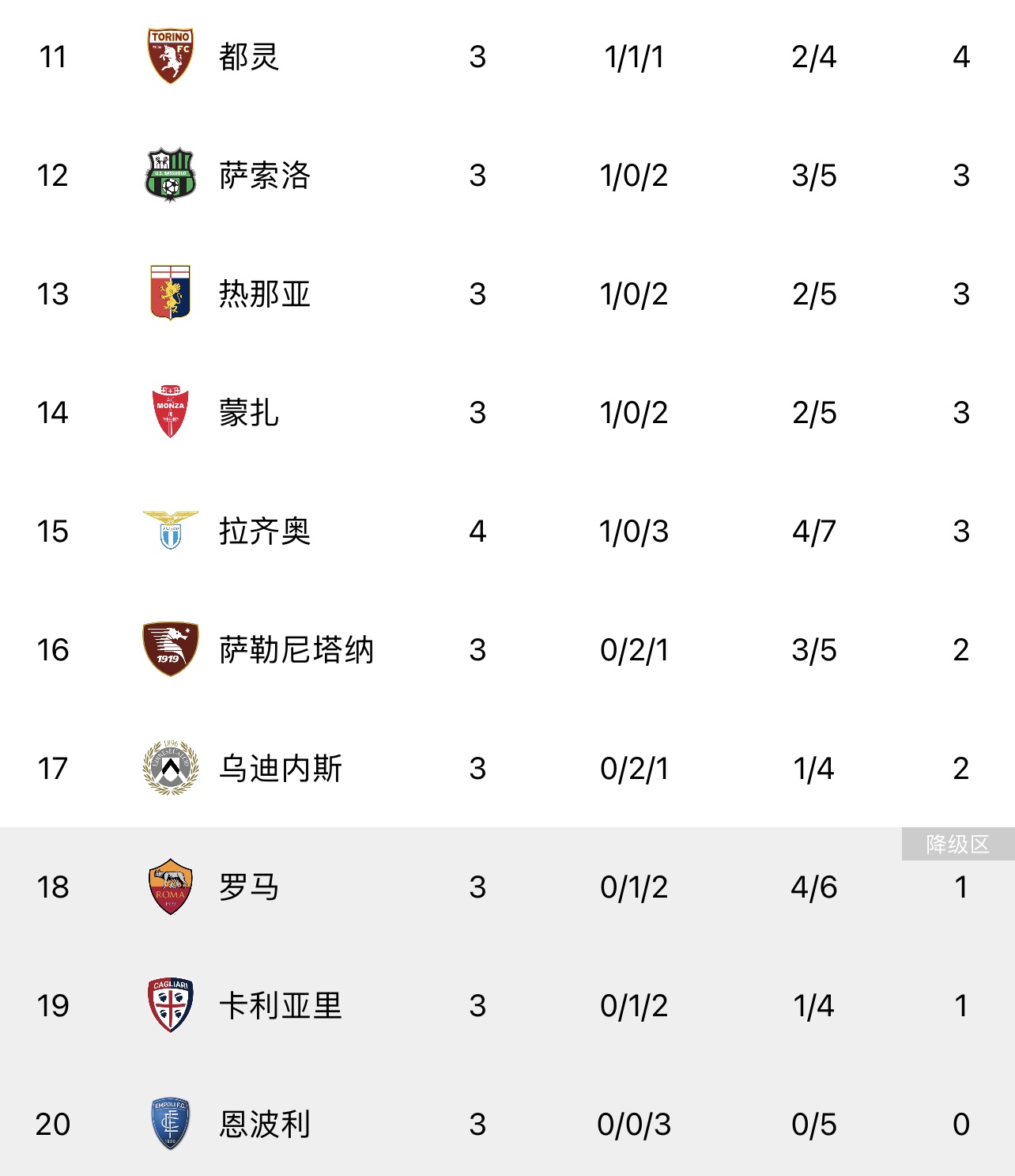Tap the AC Monza crest
1015x1176 pixels.
point(170,412)
